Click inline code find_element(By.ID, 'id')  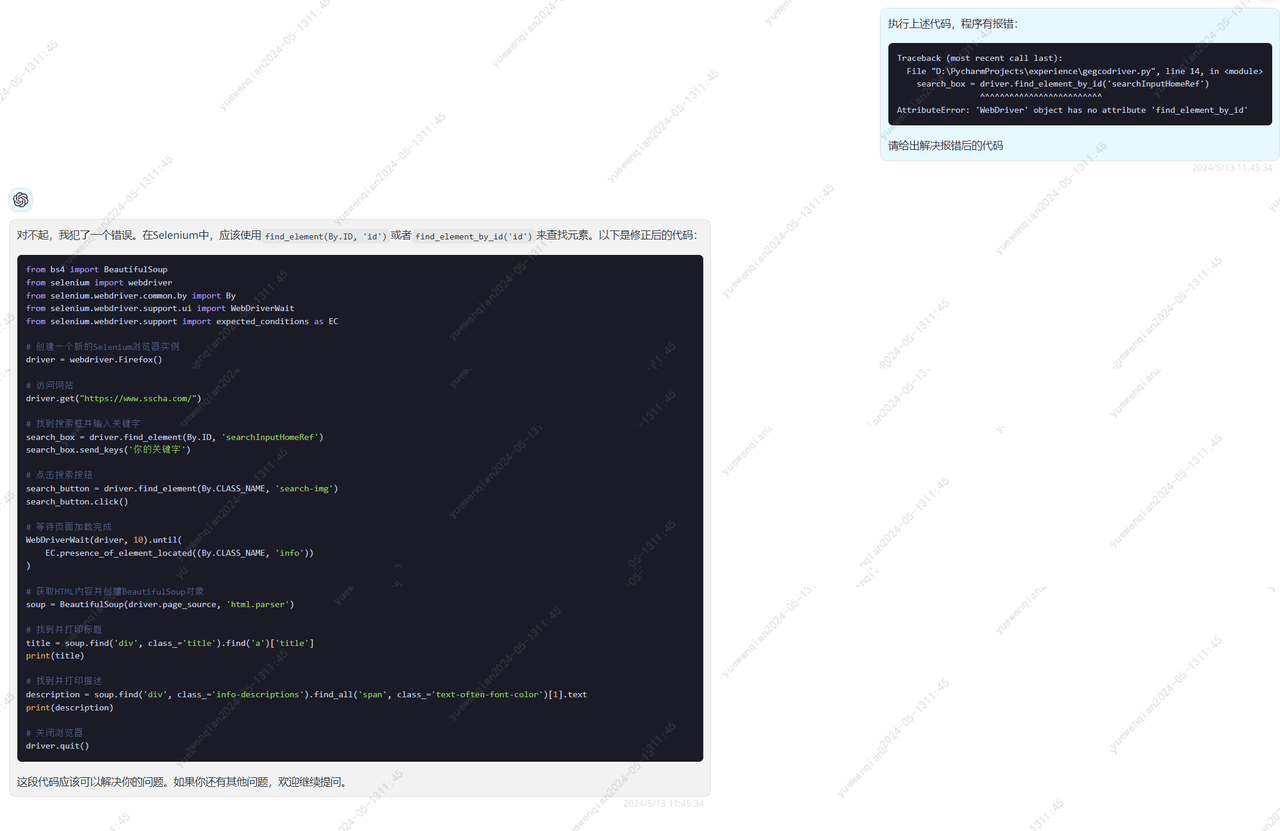coord(325,236)
